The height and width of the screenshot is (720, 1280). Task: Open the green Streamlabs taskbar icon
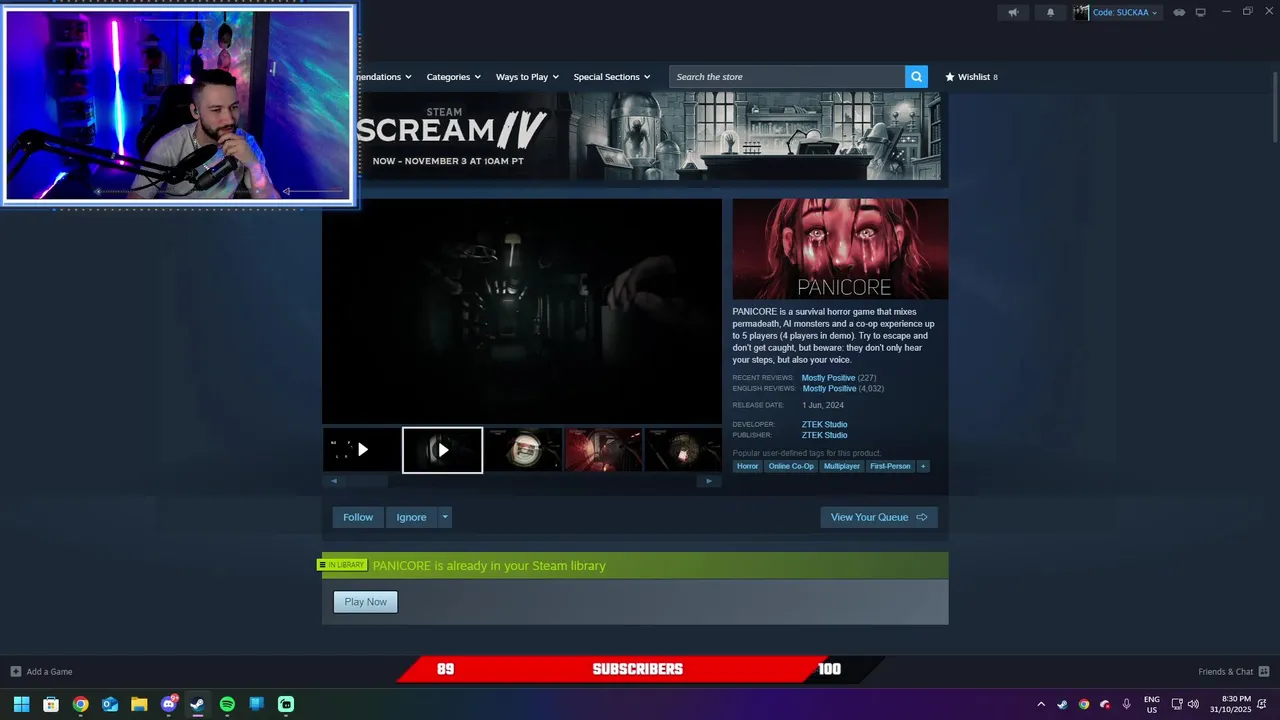tap(286, 704)
